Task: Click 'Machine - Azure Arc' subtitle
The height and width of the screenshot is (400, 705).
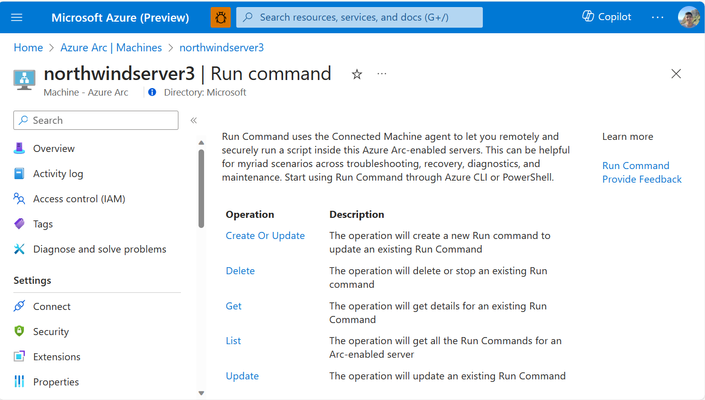Action: [86, 92]
